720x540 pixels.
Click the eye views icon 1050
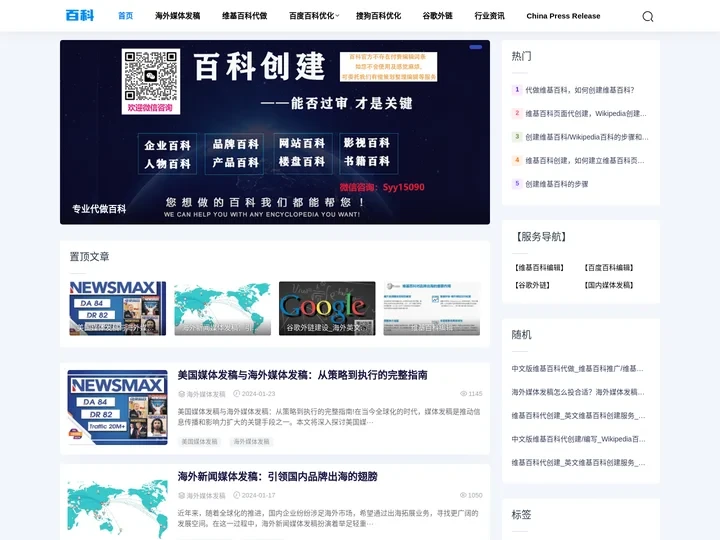463,495
